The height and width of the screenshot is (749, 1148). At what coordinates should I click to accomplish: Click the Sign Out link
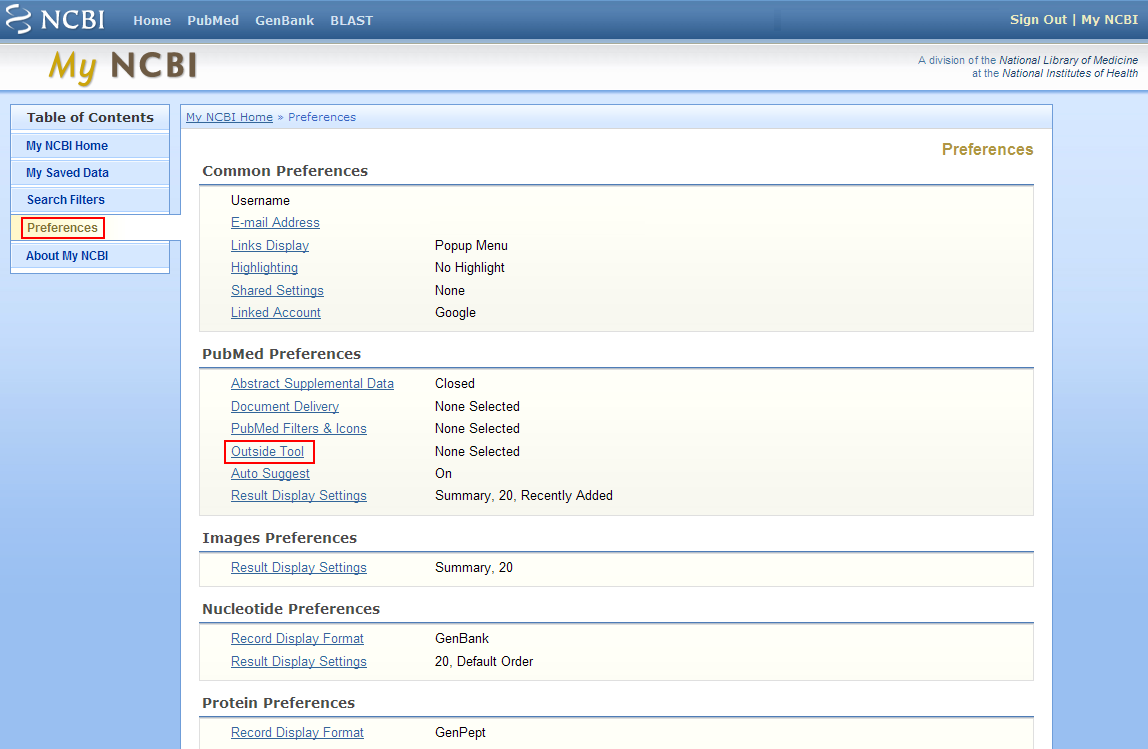click(1038, 20)
